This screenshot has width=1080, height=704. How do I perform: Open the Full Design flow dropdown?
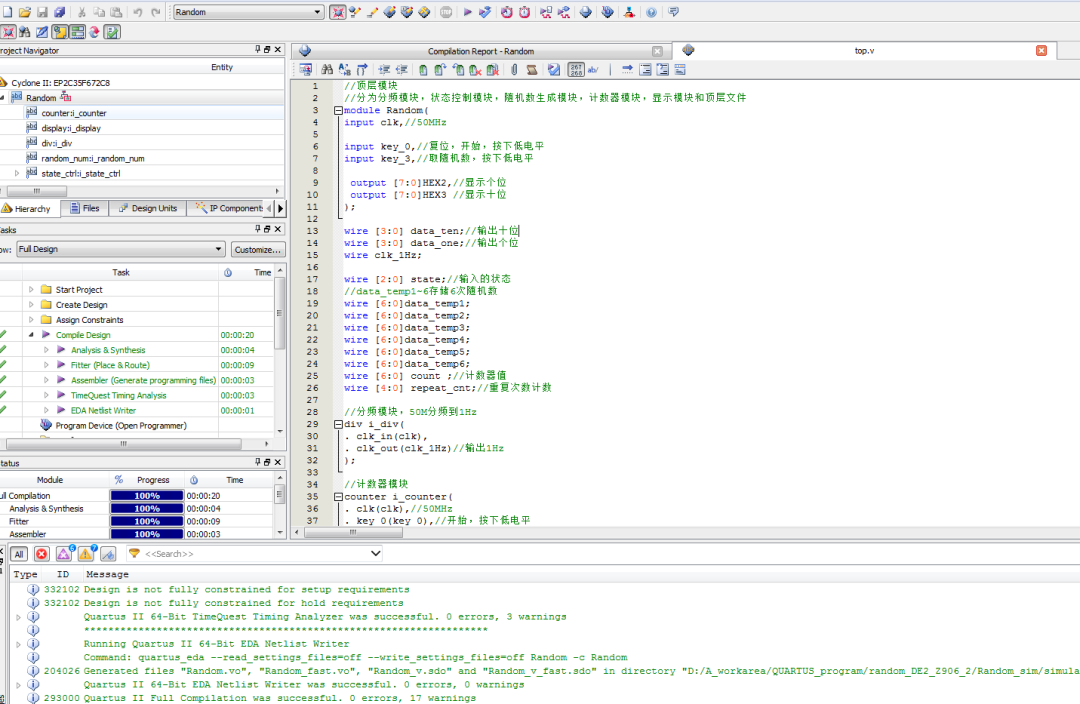pos(120,249)
